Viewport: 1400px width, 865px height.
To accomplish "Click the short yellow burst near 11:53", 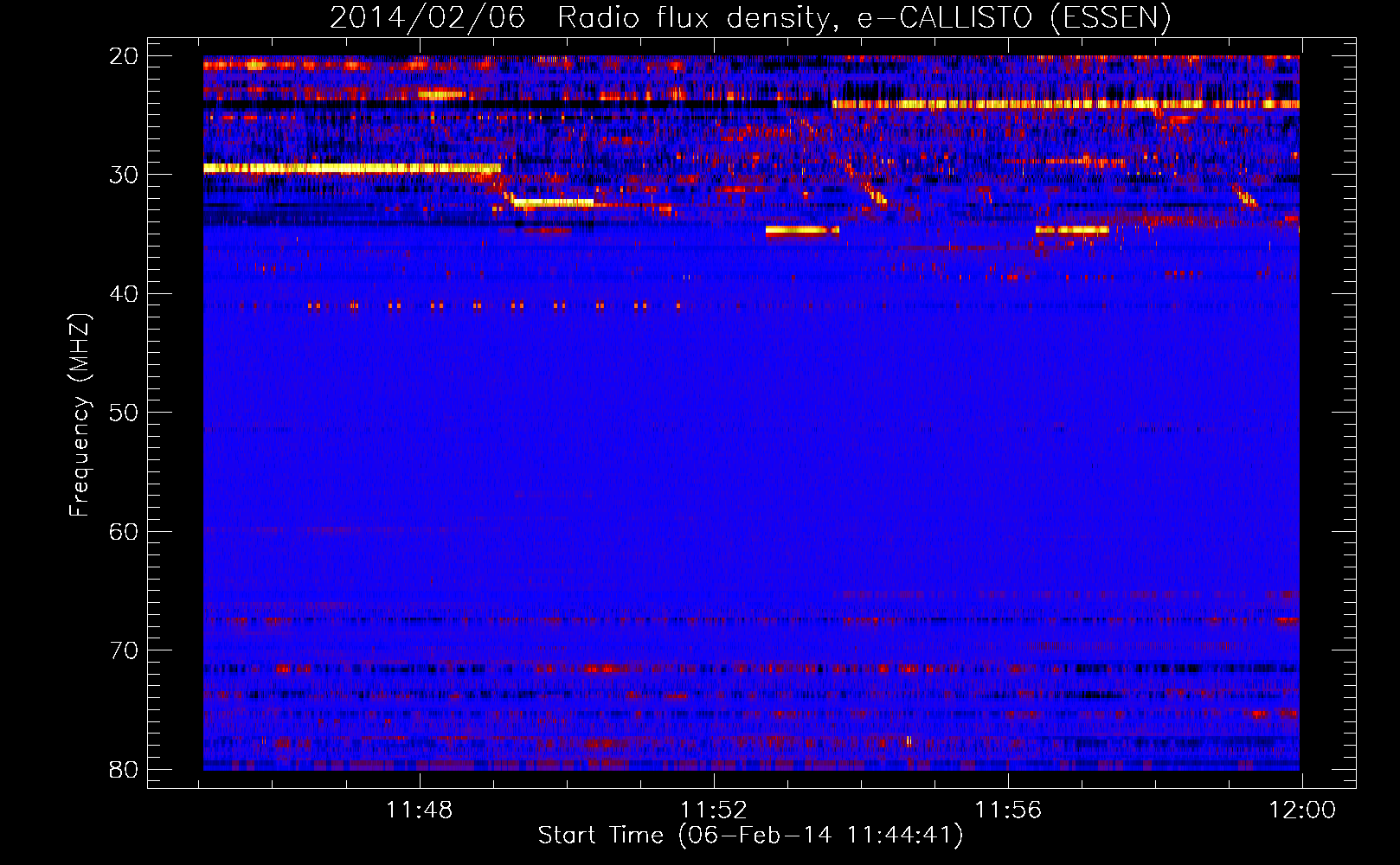I will [x=802, y=230].
